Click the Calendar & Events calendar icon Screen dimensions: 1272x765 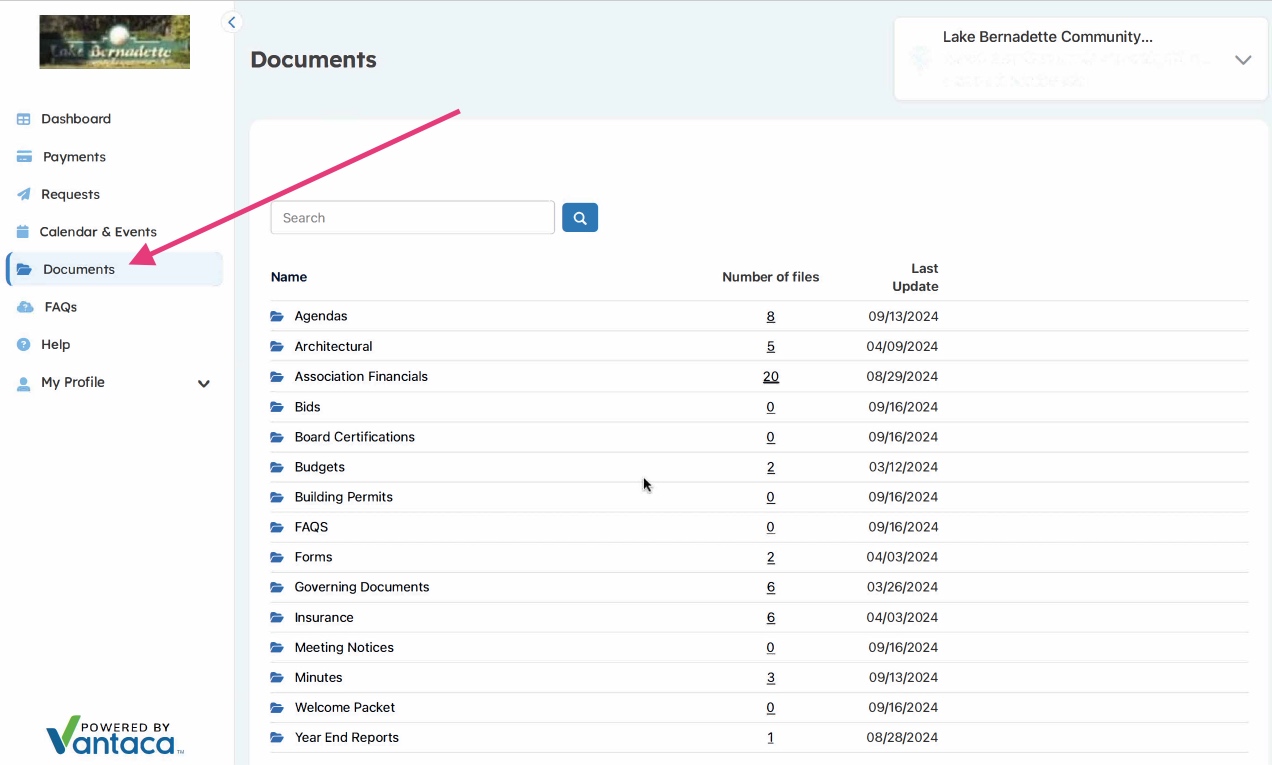(x=24, y=232)
